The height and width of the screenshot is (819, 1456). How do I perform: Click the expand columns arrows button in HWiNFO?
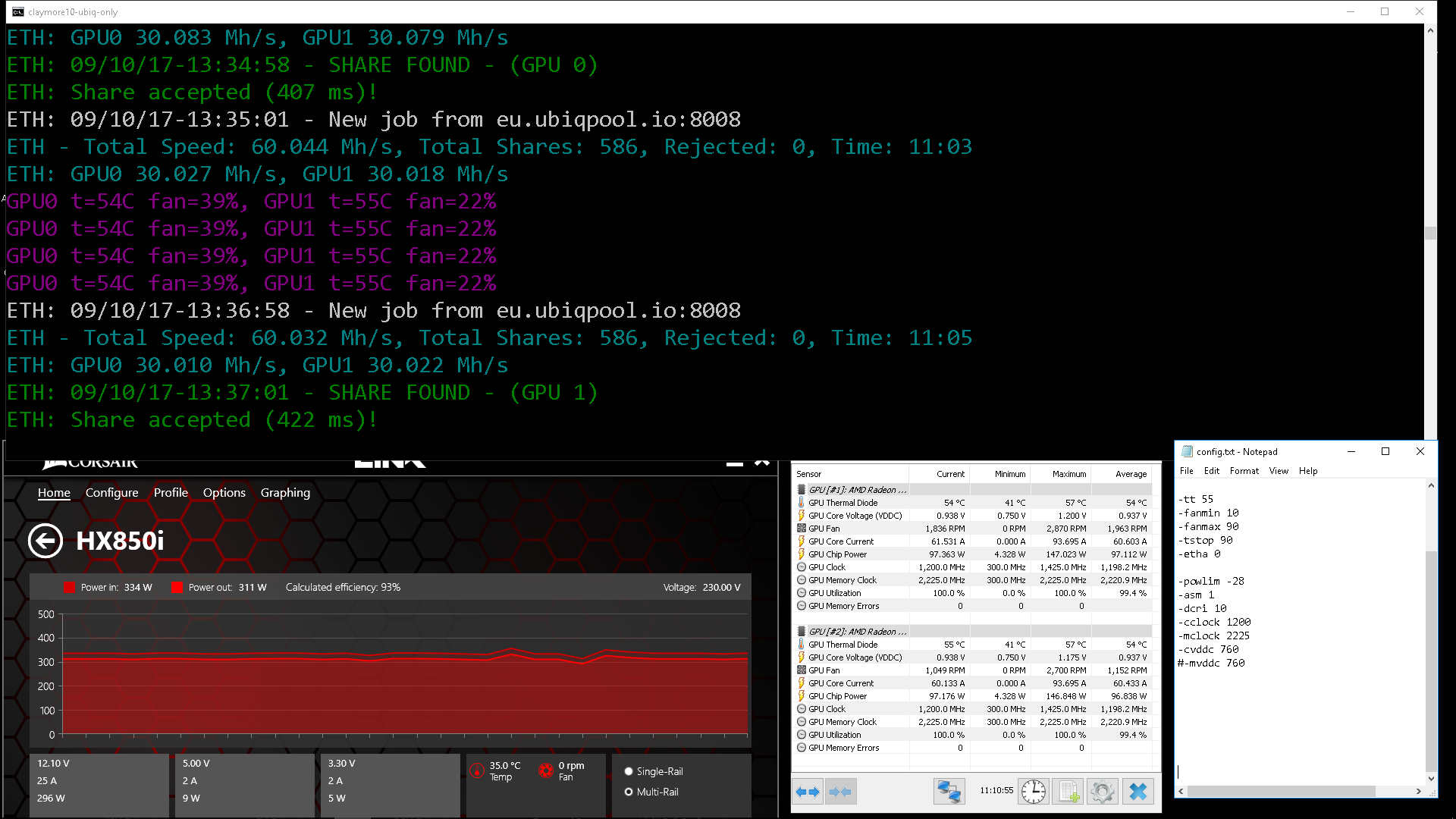(808, 792)
